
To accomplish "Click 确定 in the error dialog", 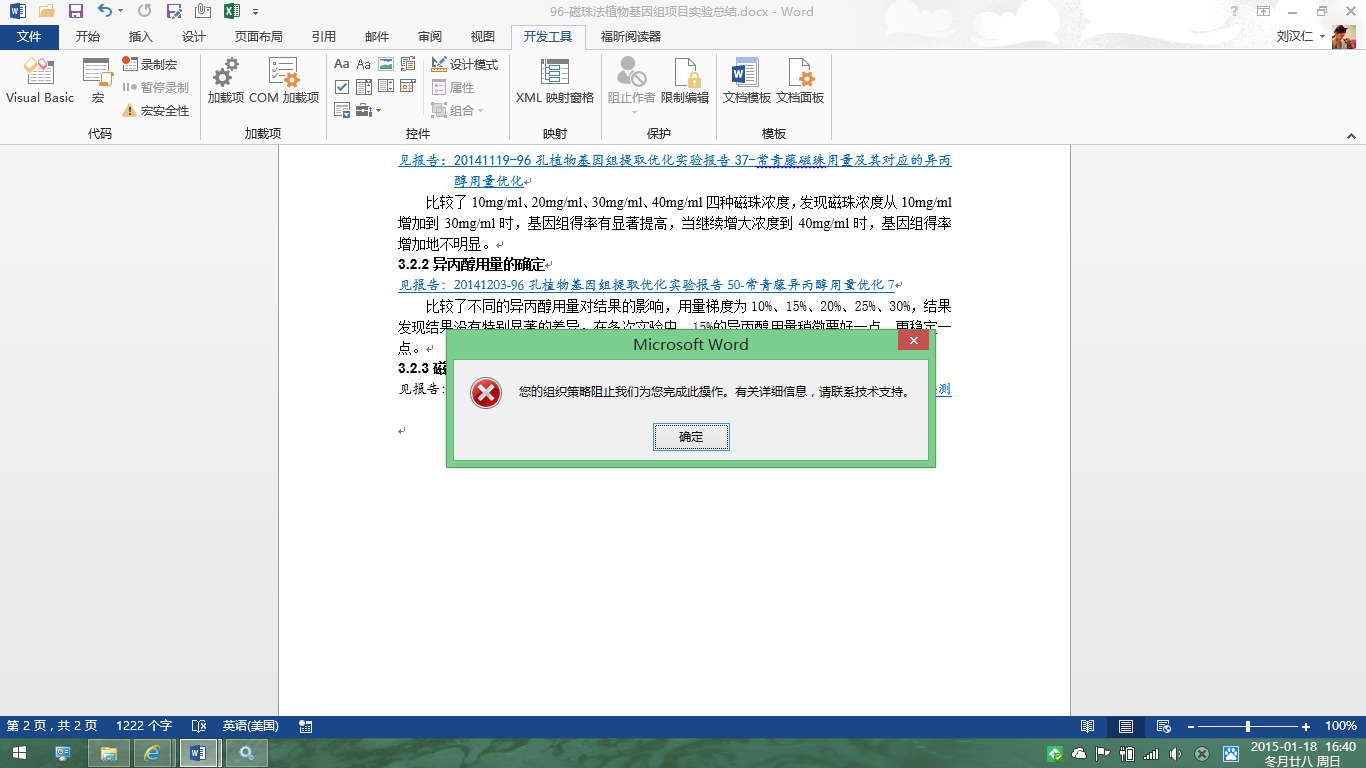I will (x=691, y=437).
